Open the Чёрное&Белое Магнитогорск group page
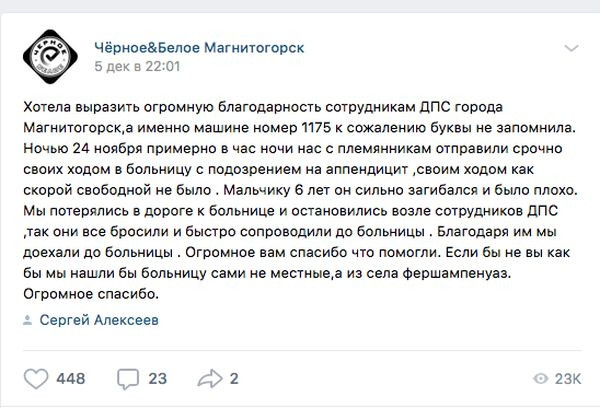Screen dimensions: 600x408 (x=199, y=48)
